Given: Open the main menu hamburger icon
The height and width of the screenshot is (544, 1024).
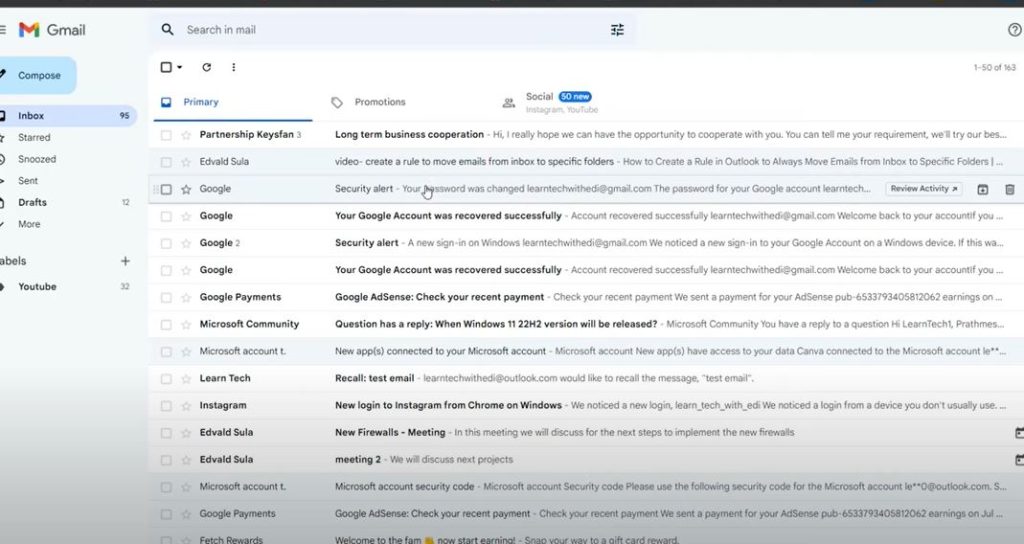Looking at the screenshot, I should 3,30.
